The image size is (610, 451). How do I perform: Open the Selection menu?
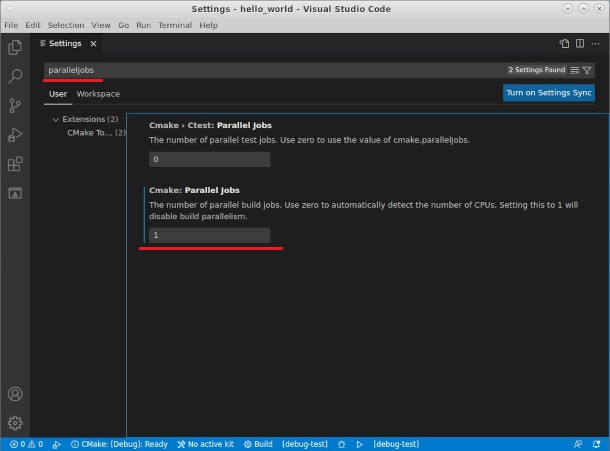pos(66,25)
